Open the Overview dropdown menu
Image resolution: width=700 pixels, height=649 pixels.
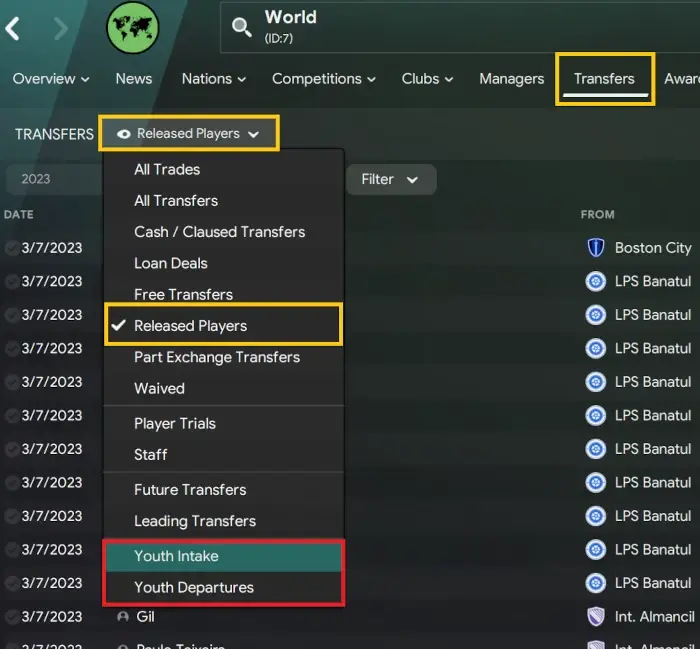point(51,79)
